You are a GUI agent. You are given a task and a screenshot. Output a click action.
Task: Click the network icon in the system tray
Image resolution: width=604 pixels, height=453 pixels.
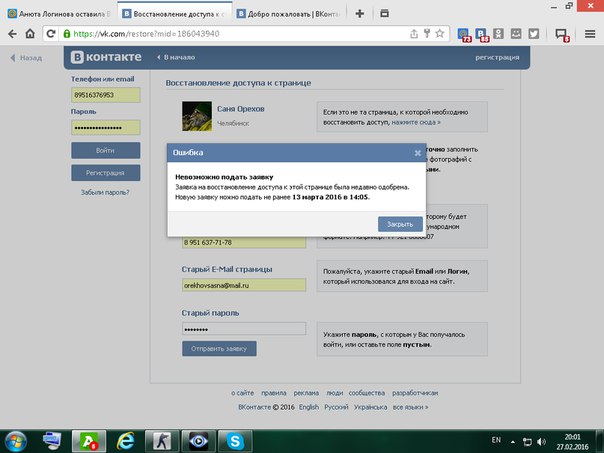coord(527,442)
